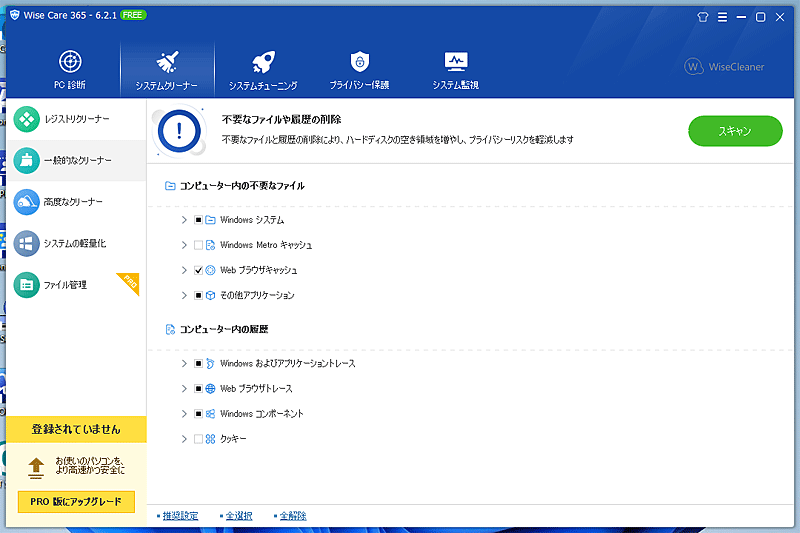Expand the Windows システム row

(x=184, y=220)
